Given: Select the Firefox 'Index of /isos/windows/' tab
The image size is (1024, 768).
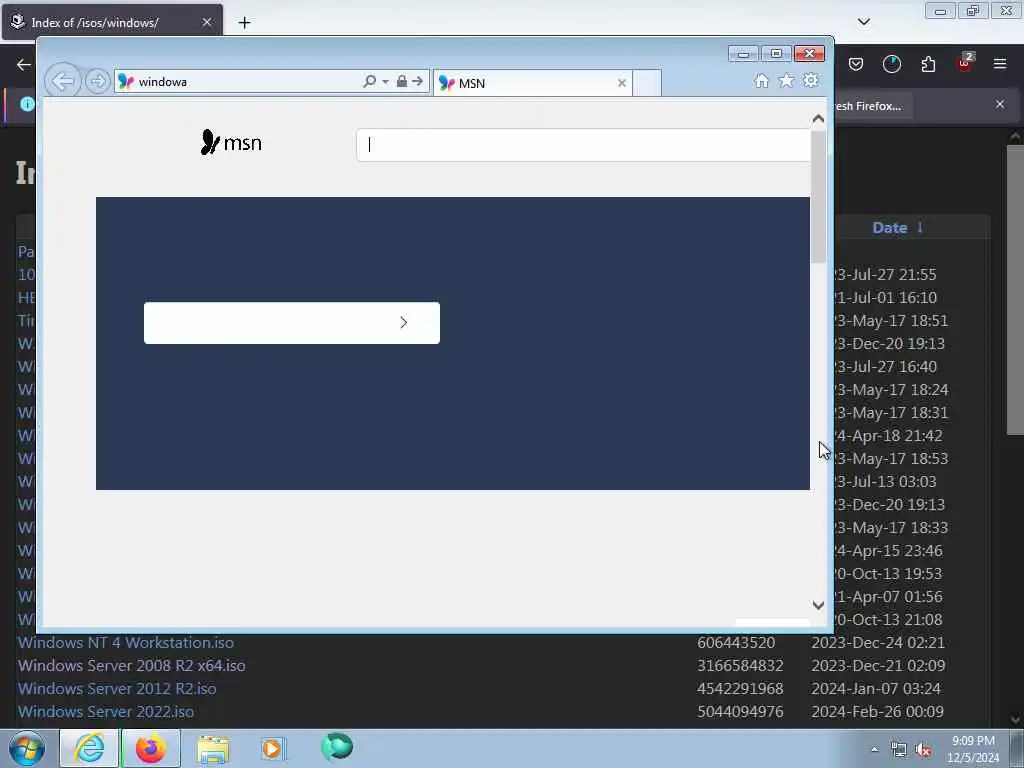Looking at the screenshot, I should (x=112, y=22).
